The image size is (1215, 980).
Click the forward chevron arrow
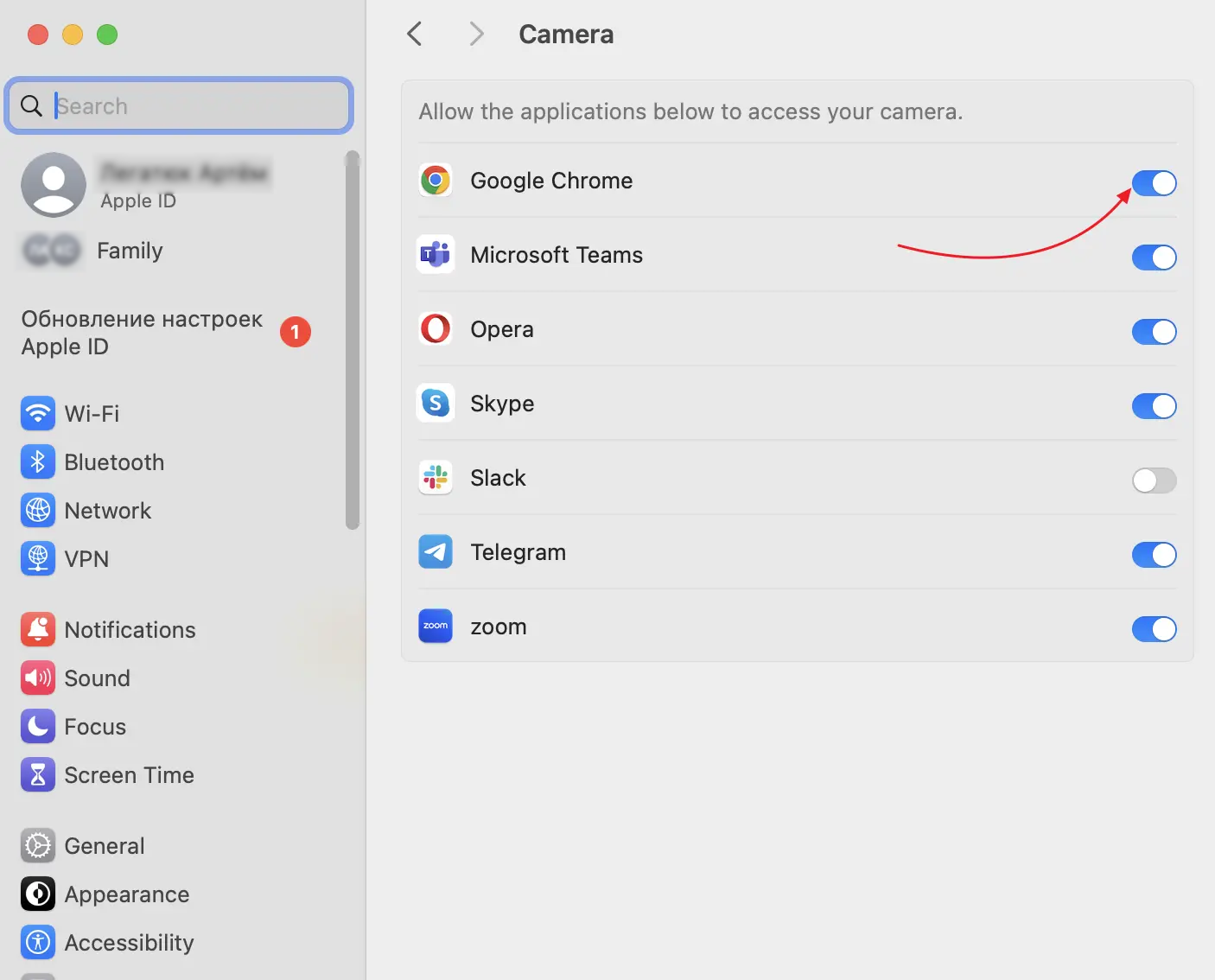[x=476, y=35]
